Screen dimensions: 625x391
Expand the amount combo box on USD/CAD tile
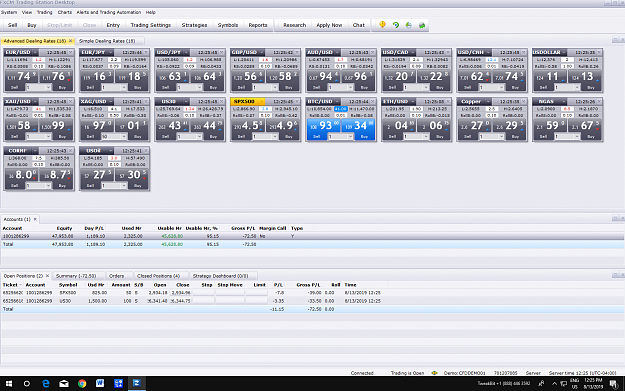pos(425,87)
